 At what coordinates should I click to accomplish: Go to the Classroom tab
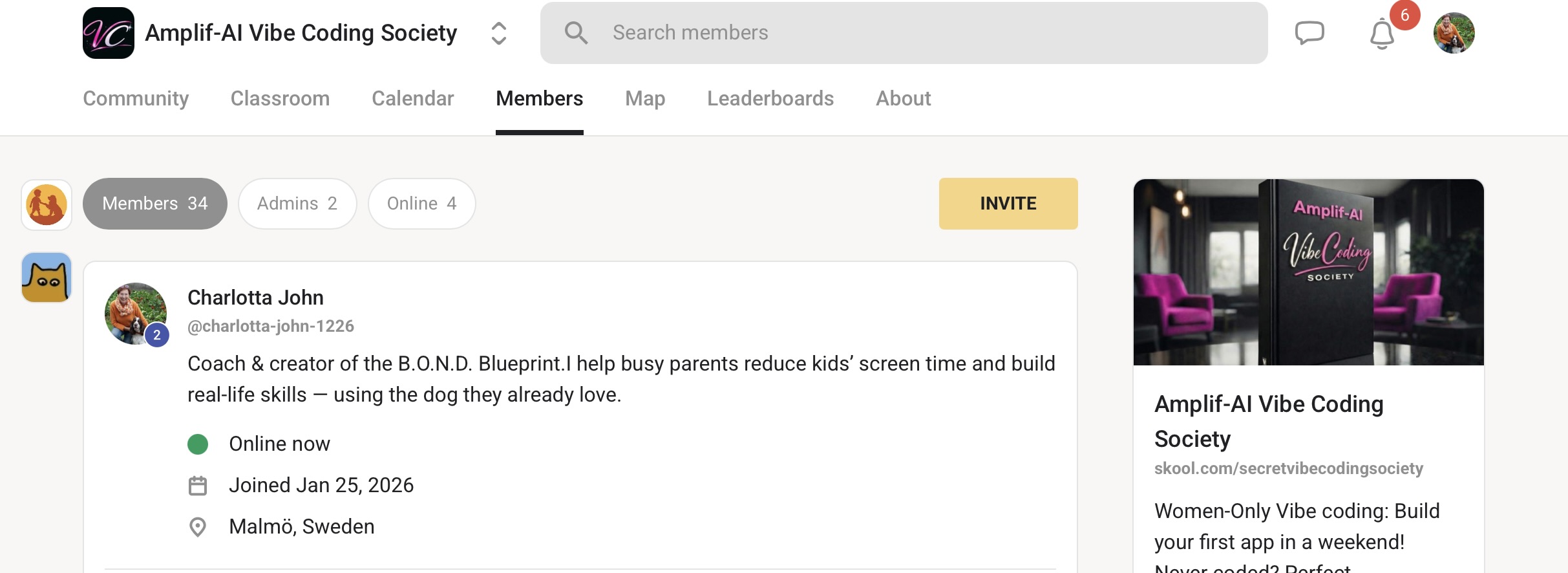280,98
